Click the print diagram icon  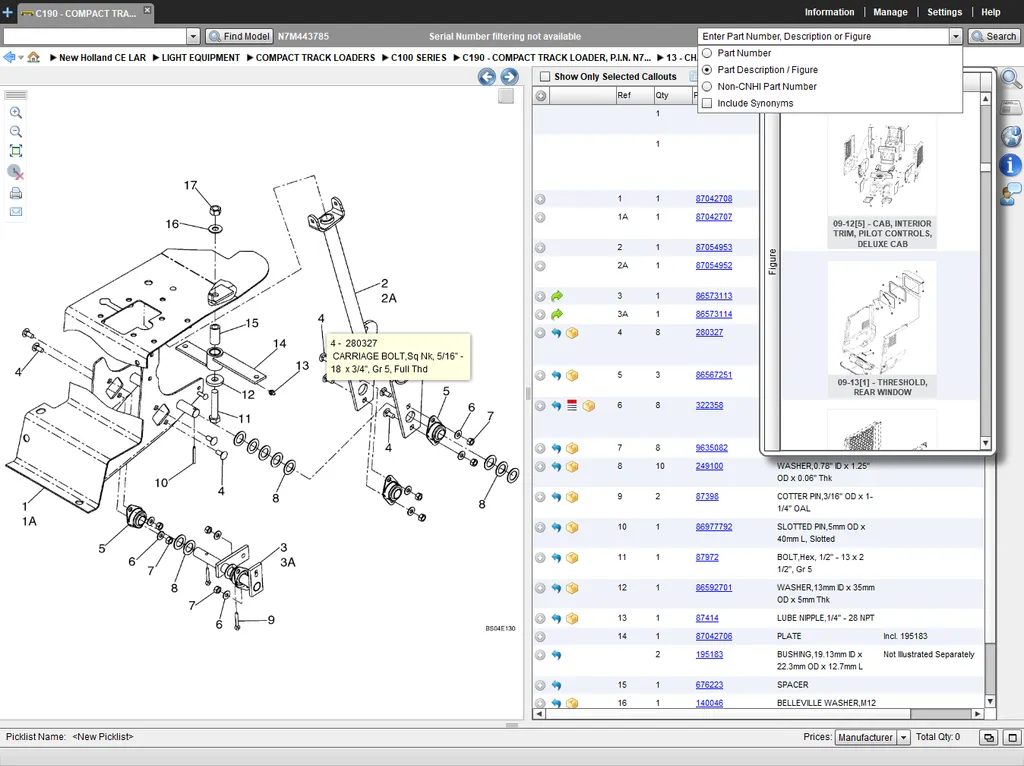coord(16,193)
